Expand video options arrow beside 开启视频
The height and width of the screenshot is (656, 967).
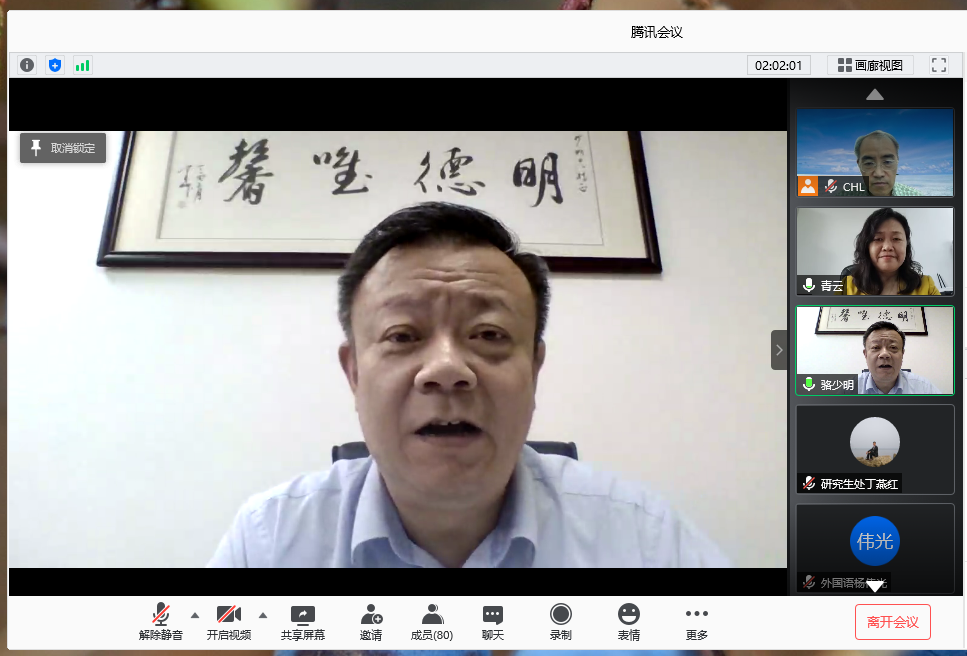pos(263,615)
